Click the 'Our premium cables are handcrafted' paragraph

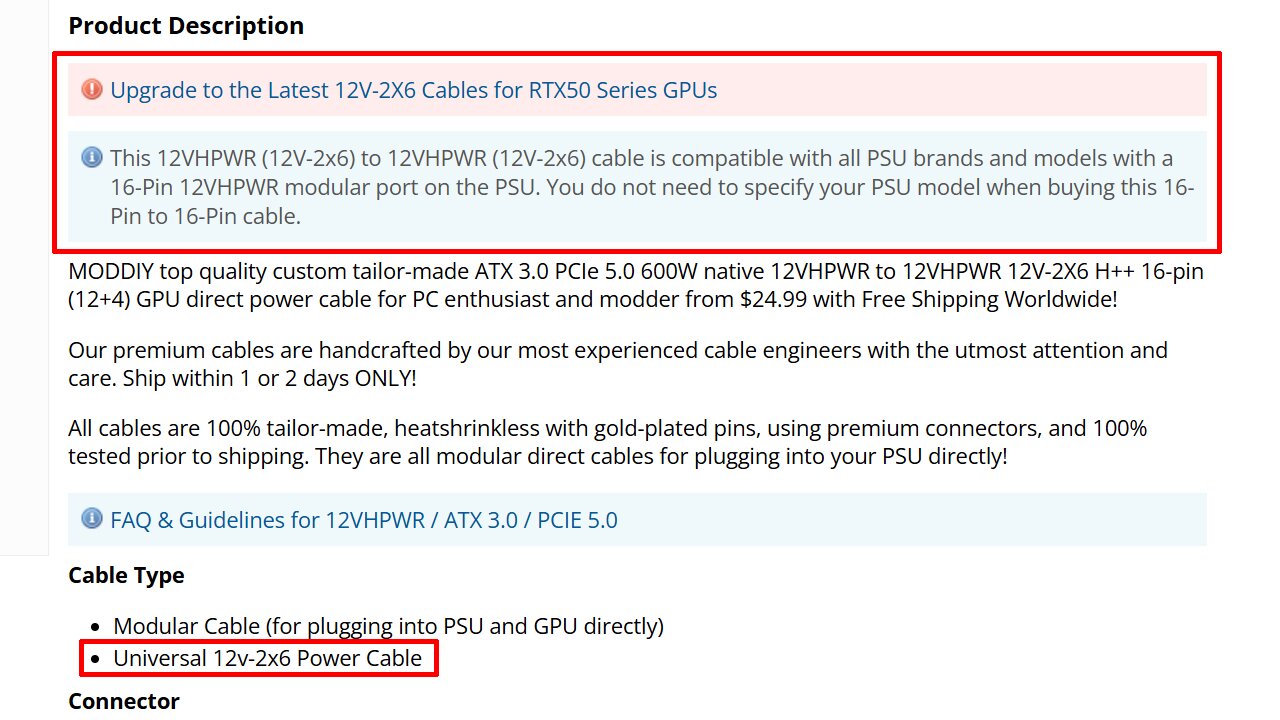(x=617, y=351)
